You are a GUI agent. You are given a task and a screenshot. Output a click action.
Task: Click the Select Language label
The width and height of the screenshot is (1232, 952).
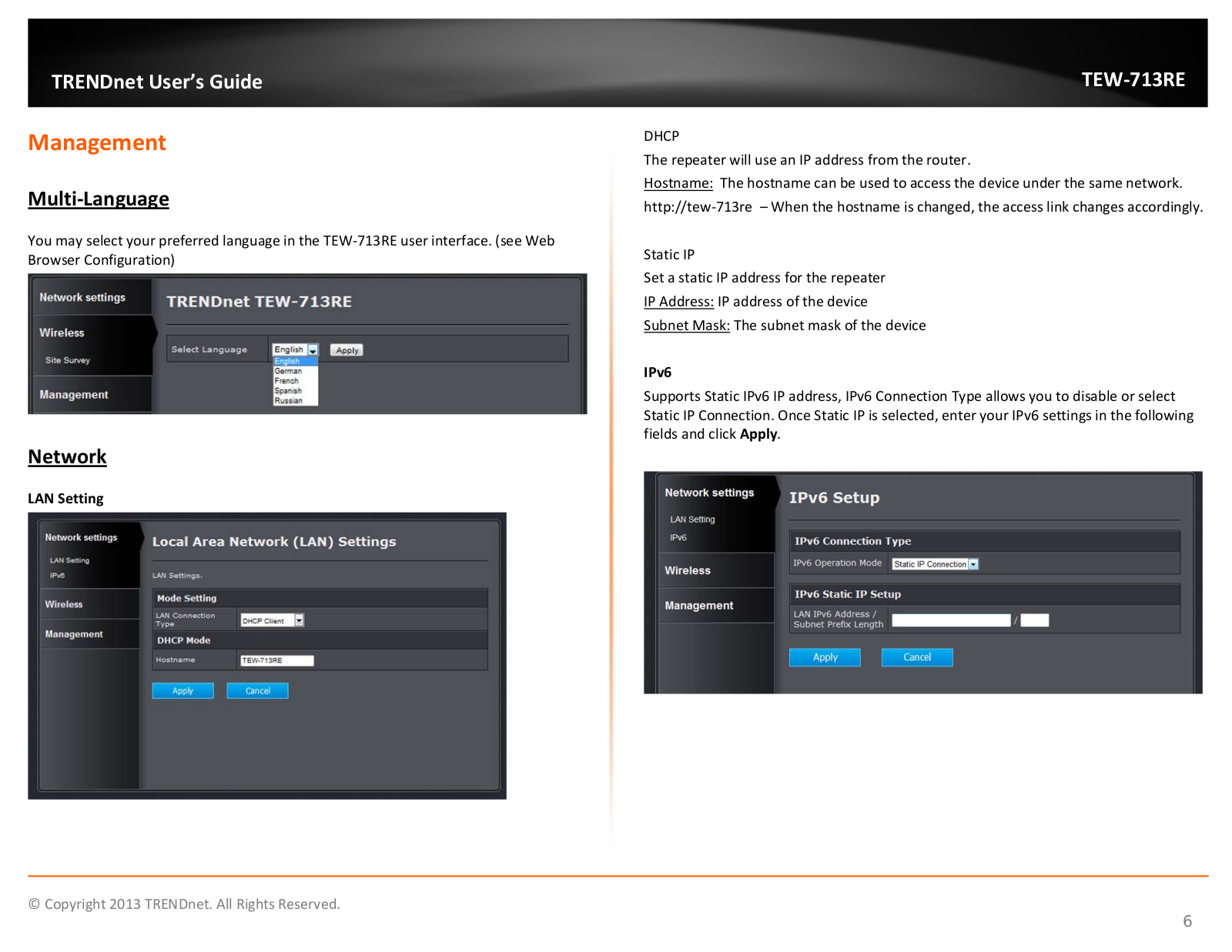coord(209,349)
